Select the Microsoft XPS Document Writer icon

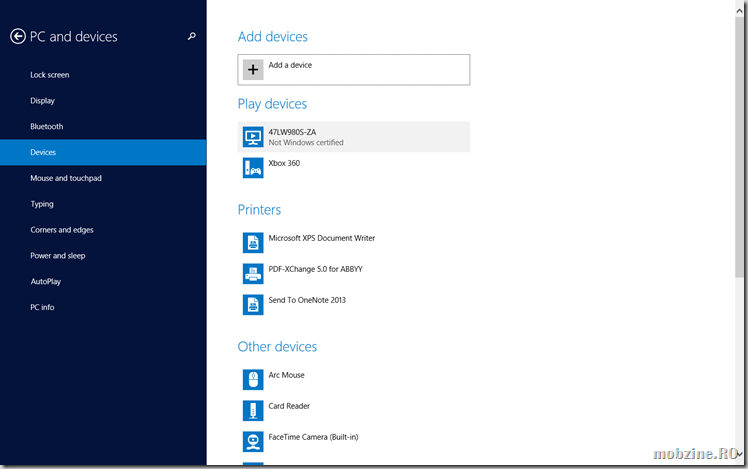(253, 243)
